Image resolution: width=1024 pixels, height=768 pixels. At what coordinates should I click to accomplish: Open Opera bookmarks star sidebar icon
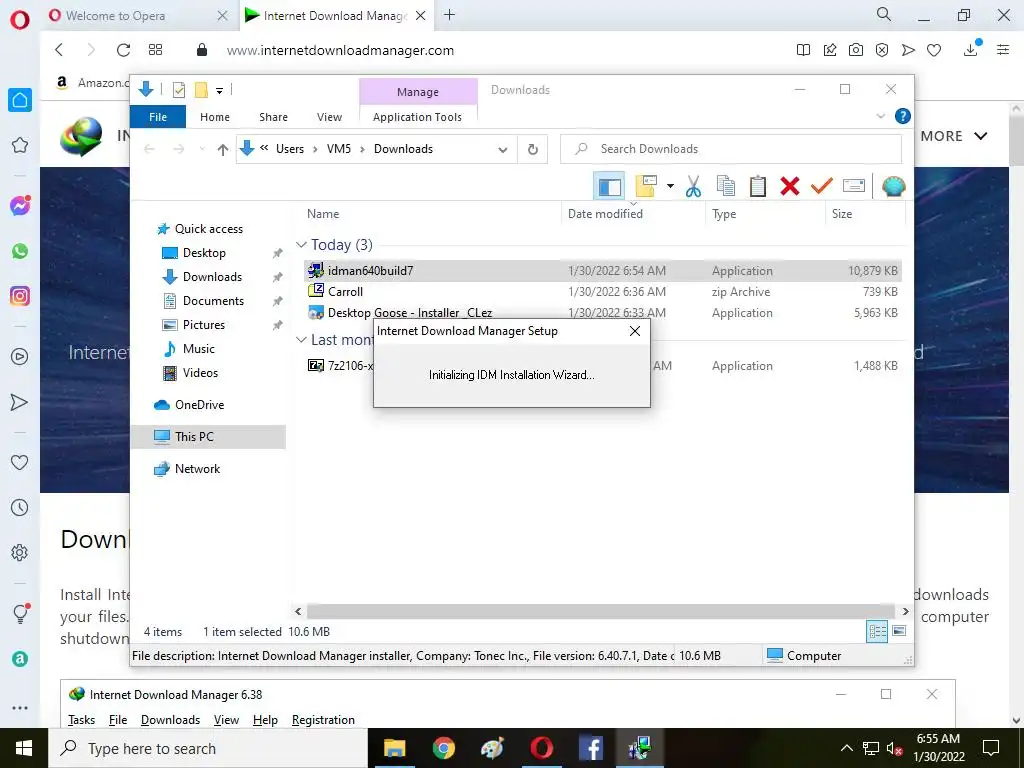point(20,145)
